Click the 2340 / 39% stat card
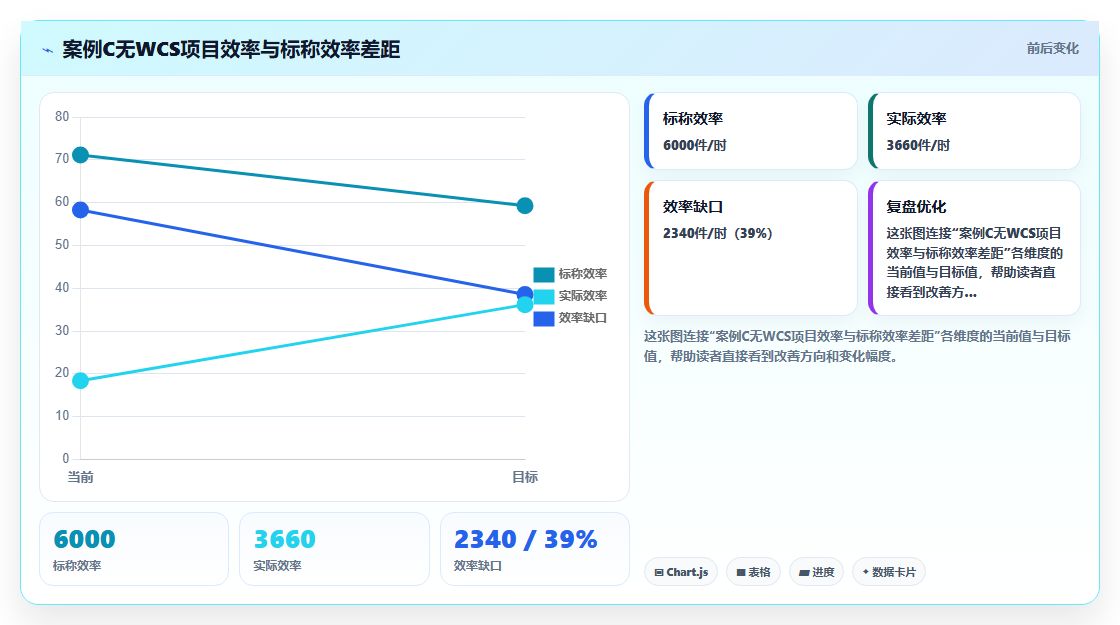 click(x=535, y=549)
